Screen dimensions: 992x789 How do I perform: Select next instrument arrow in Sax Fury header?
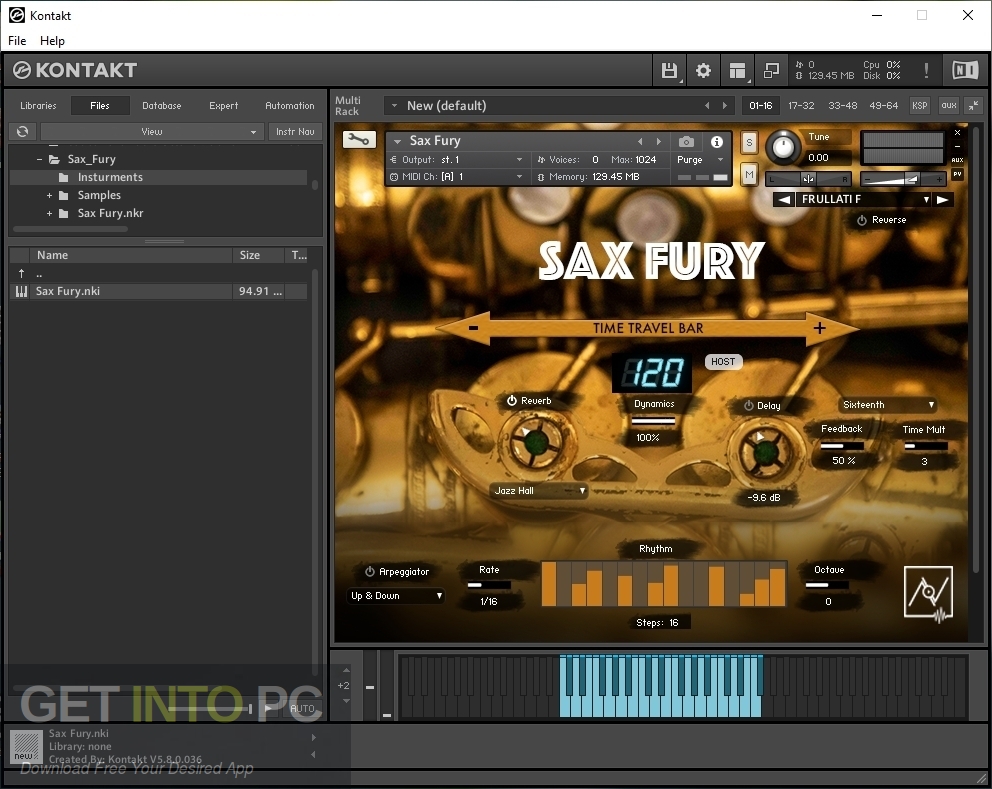pyautogui.click(x=659, y=142)
